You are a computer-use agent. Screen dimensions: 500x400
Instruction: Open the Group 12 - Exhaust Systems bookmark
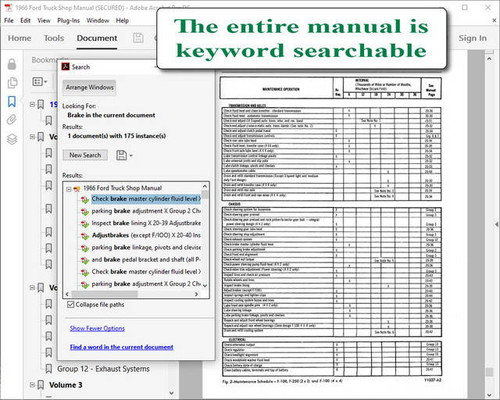pos(103,369)
